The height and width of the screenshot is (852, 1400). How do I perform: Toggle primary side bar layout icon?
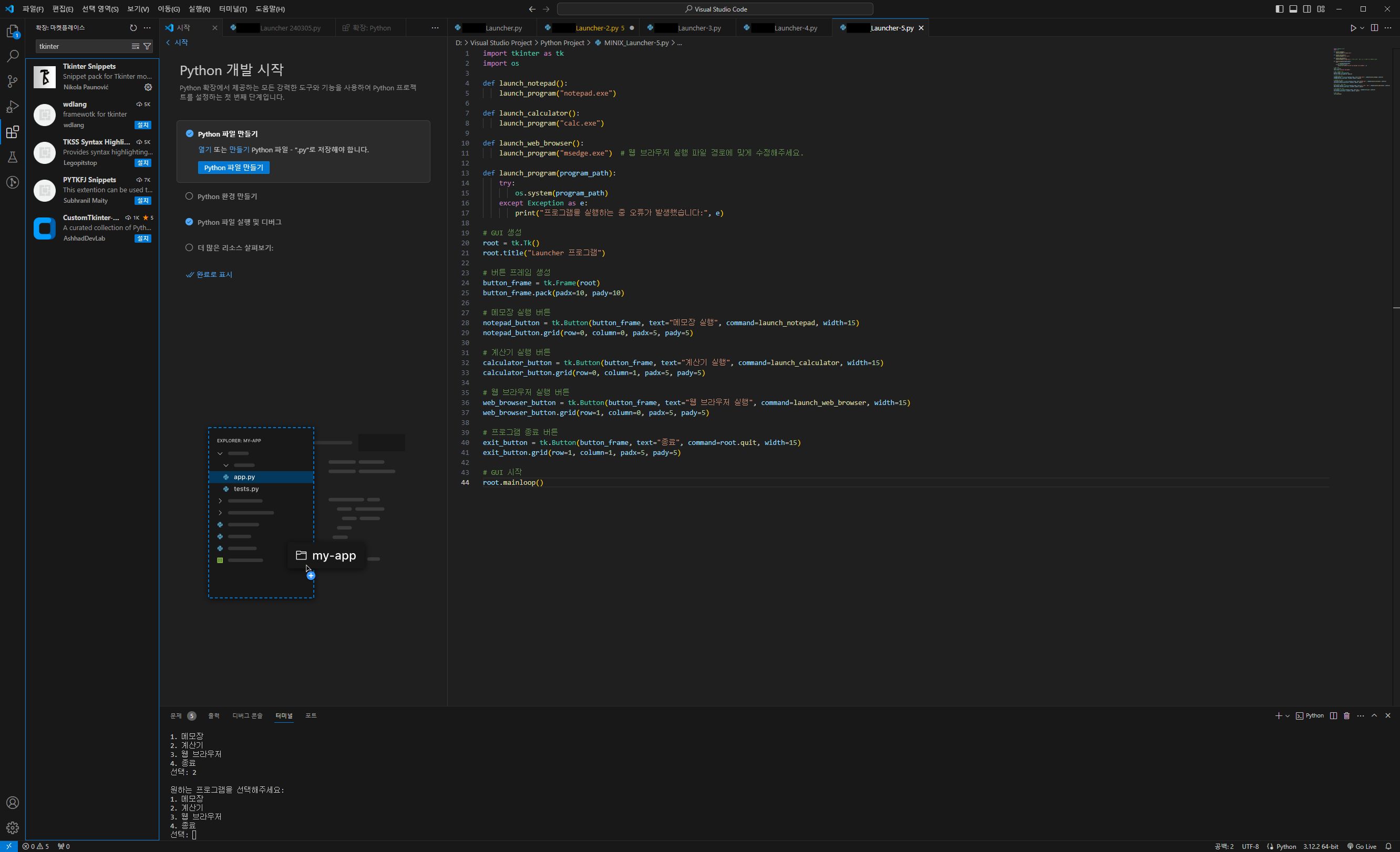pos(1280,9)
